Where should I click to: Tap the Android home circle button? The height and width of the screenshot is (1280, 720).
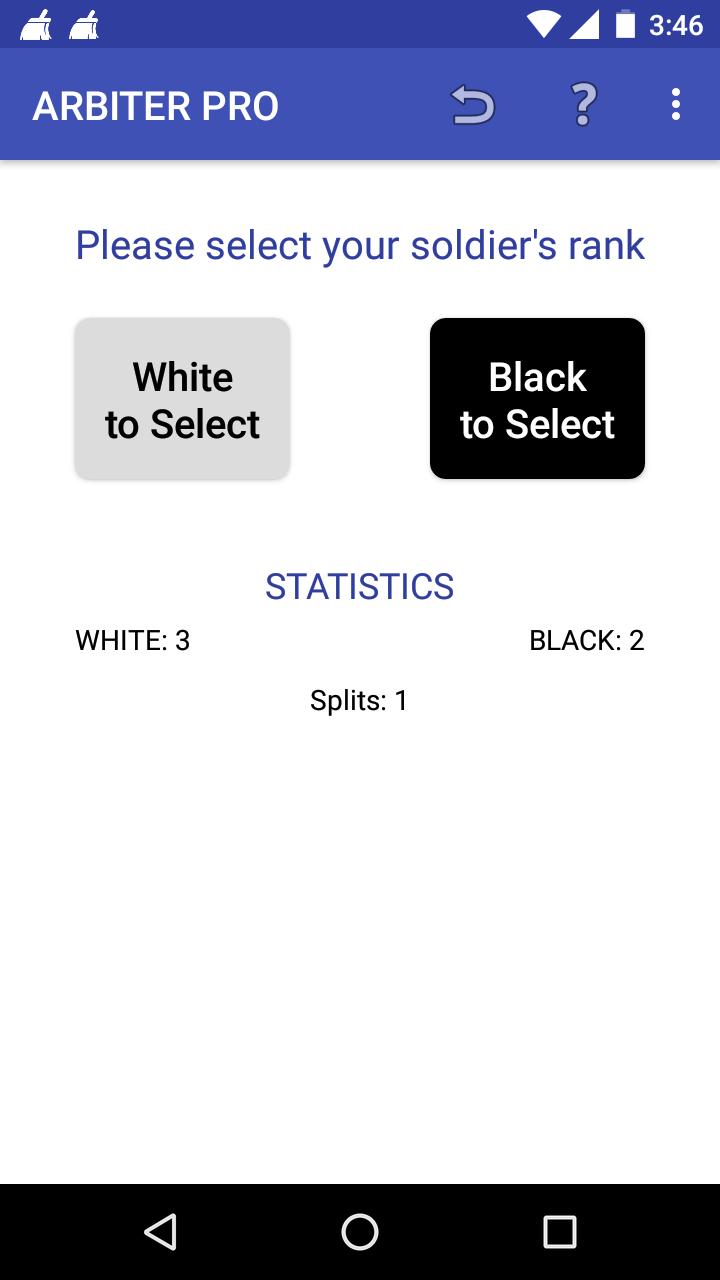pyautogui.click(x=360, y=1232)
